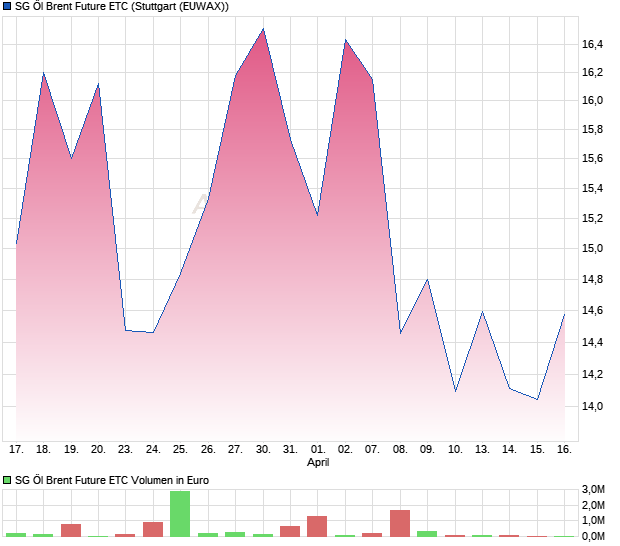The image size is (620, 546).
Task: Click the '01.' date label above April
Action: coord(317,450)
